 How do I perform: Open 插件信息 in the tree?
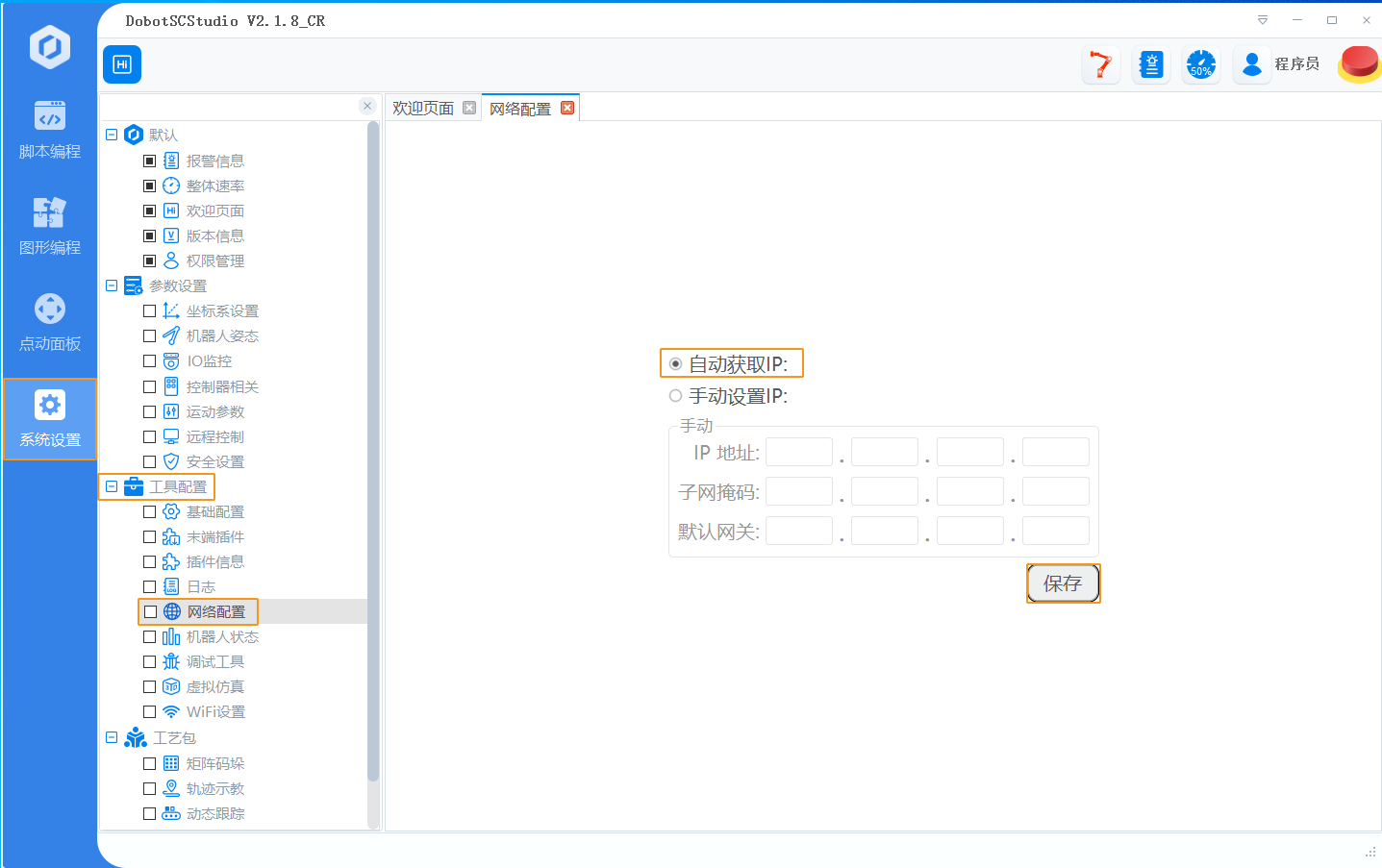coord(215,561)
